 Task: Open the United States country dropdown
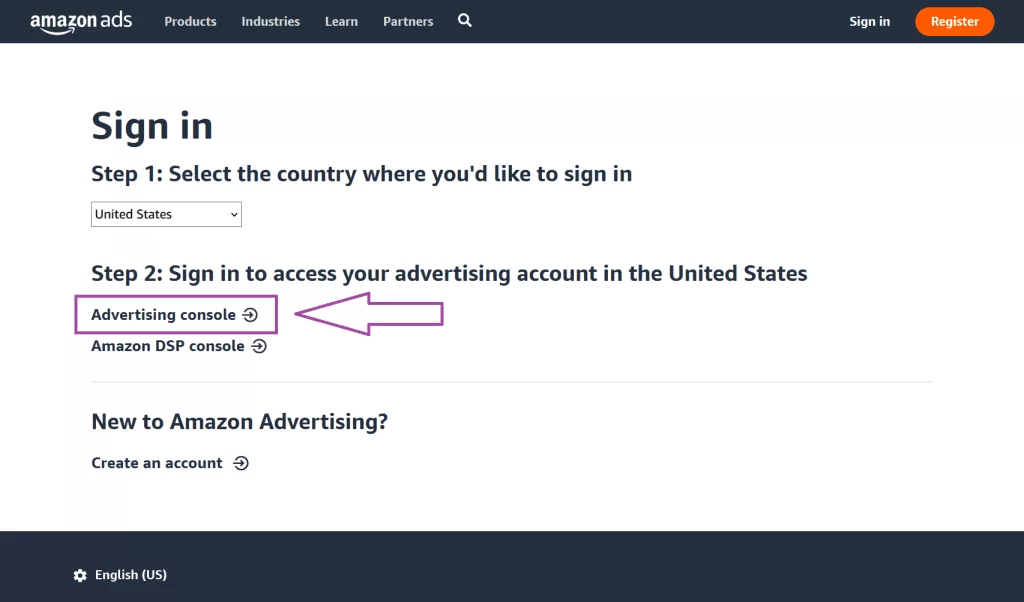pos(166,214)
